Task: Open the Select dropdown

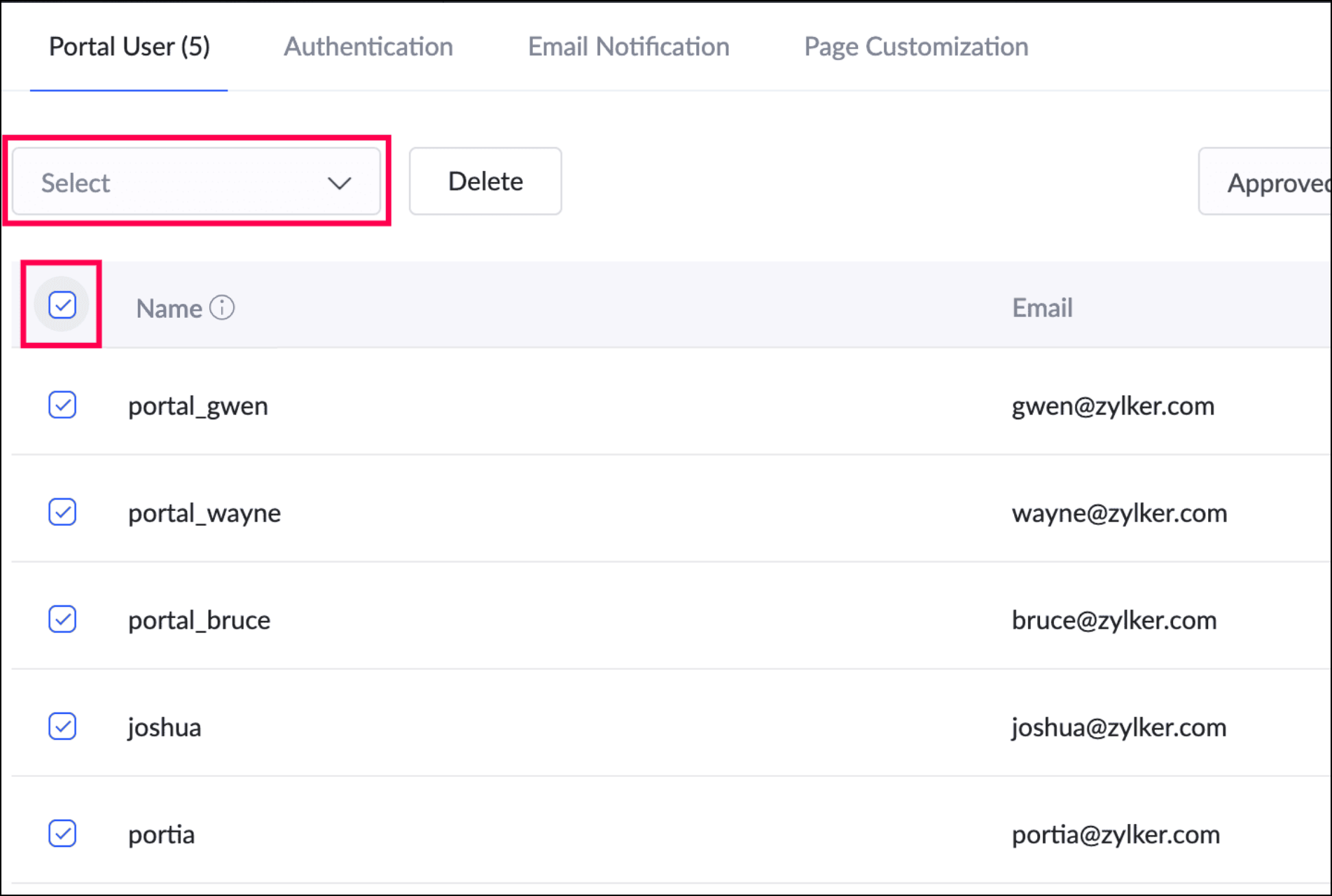Action: coord(196,182)
